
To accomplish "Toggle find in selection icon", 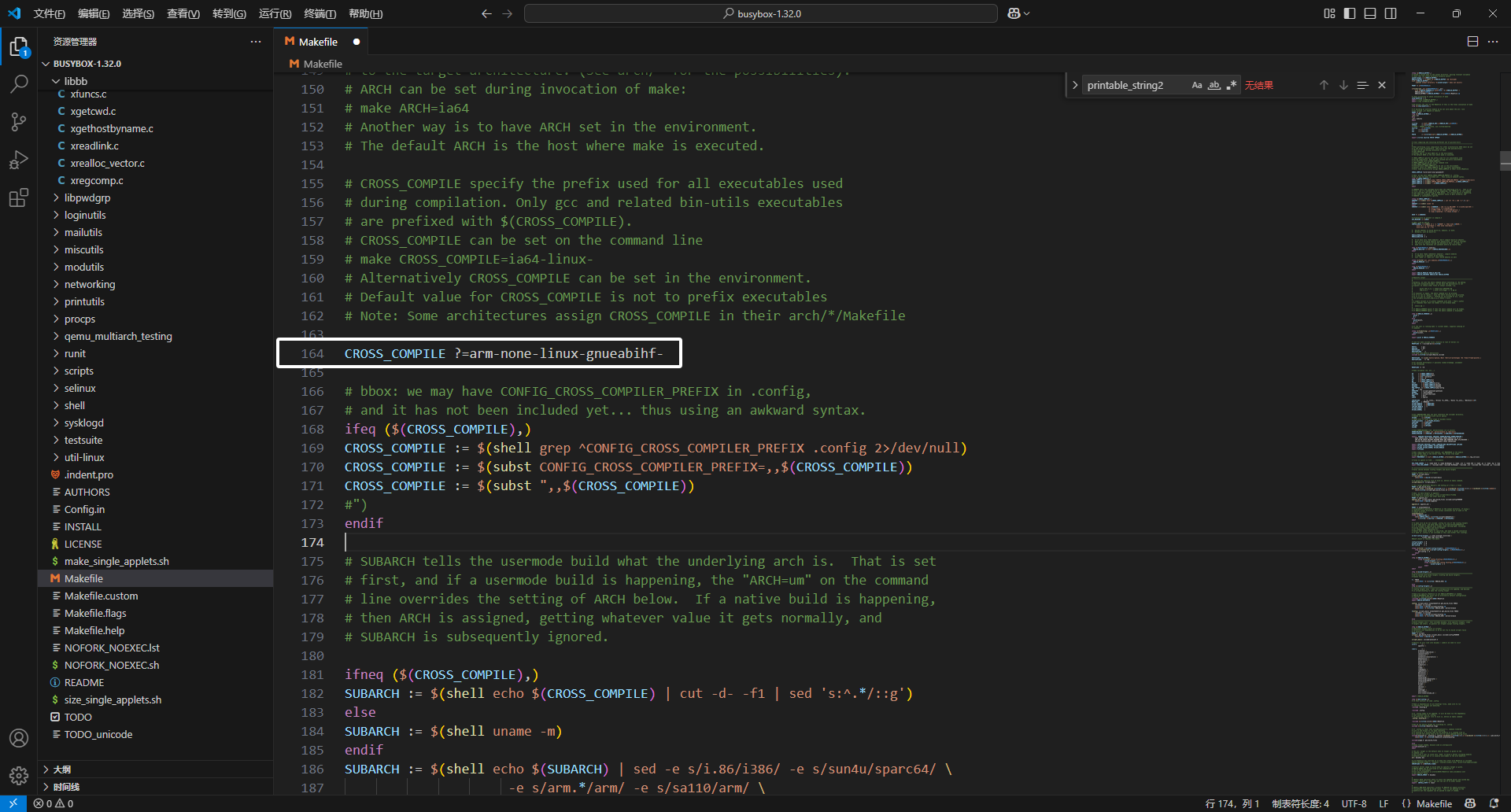I will (1362, 85).
